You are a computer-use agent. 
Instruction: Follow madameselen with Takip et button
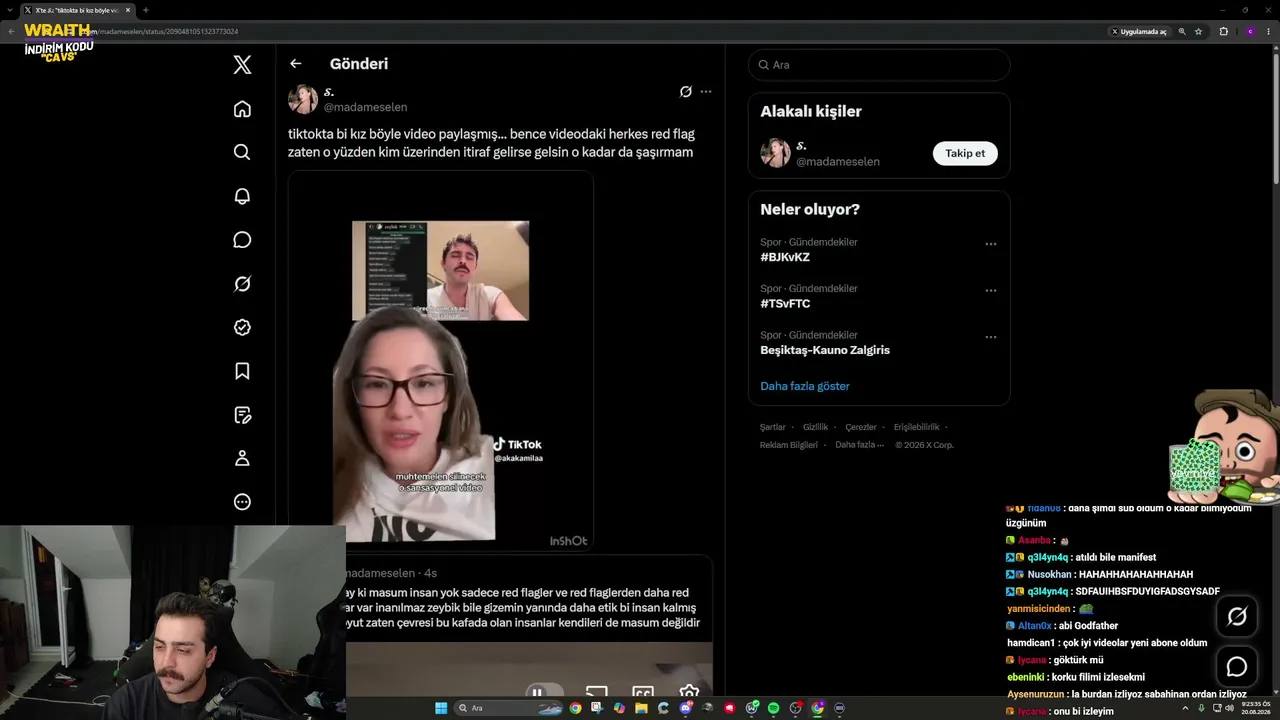click(x=965, y=153)
